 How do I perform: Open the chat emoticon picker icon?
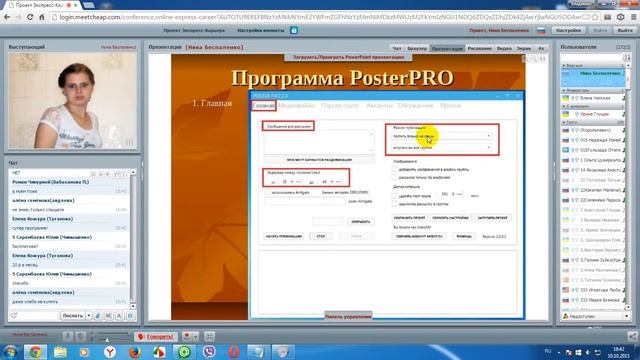point(14,316)
